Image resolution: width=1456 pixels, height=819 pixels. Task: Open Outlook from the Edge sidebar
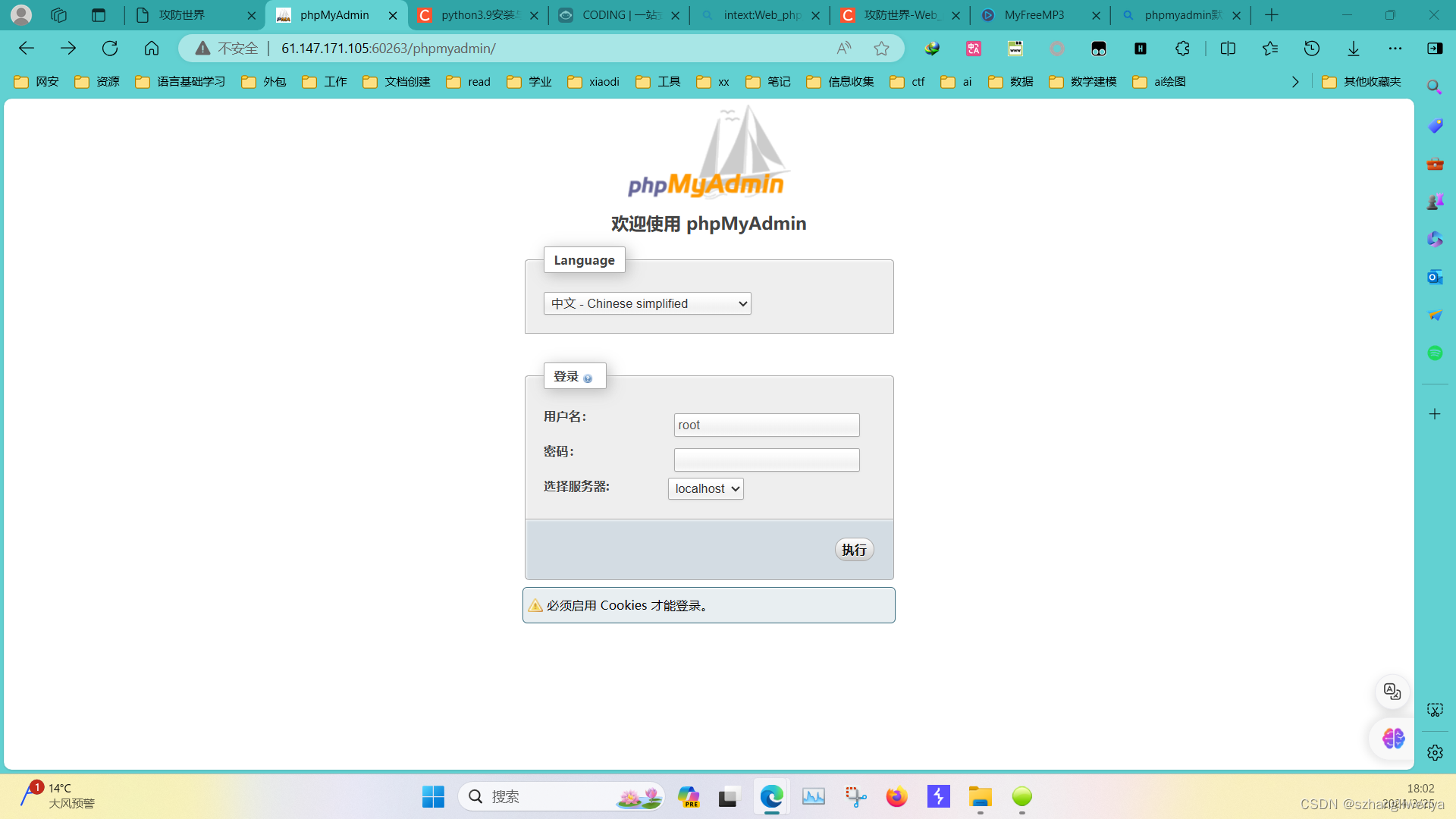pos(1434,277)
